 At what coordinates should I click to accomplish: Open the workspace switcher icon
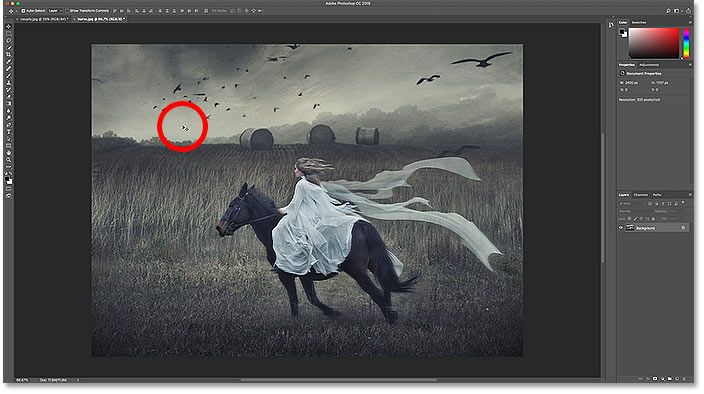pos(677,10)
